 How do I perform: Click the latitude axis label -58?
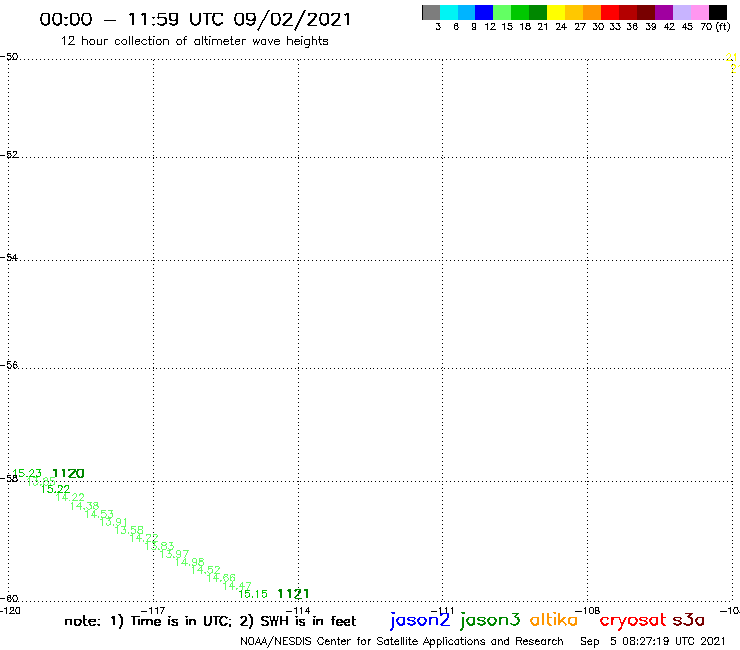click(x=9, y=478)
